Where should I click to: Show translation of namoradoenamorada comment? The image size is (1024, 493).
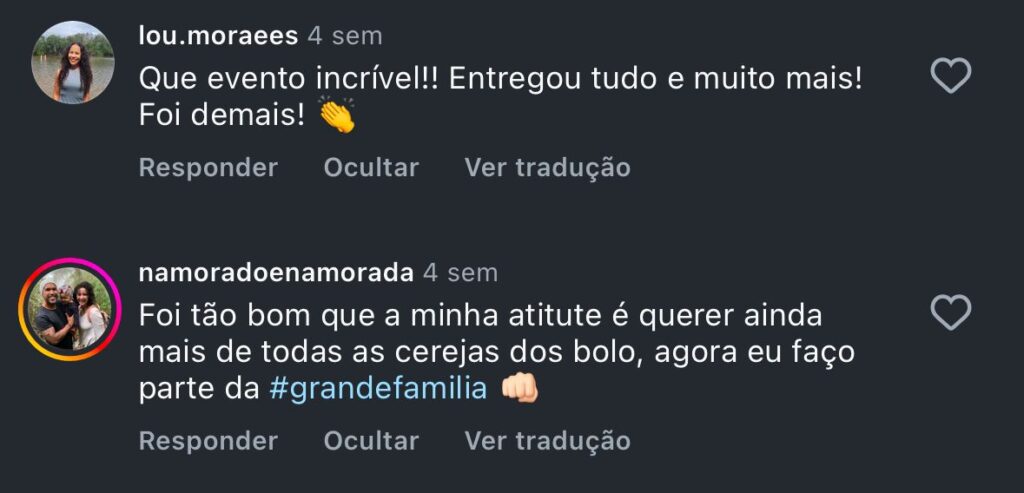click(x=547, y=440)
